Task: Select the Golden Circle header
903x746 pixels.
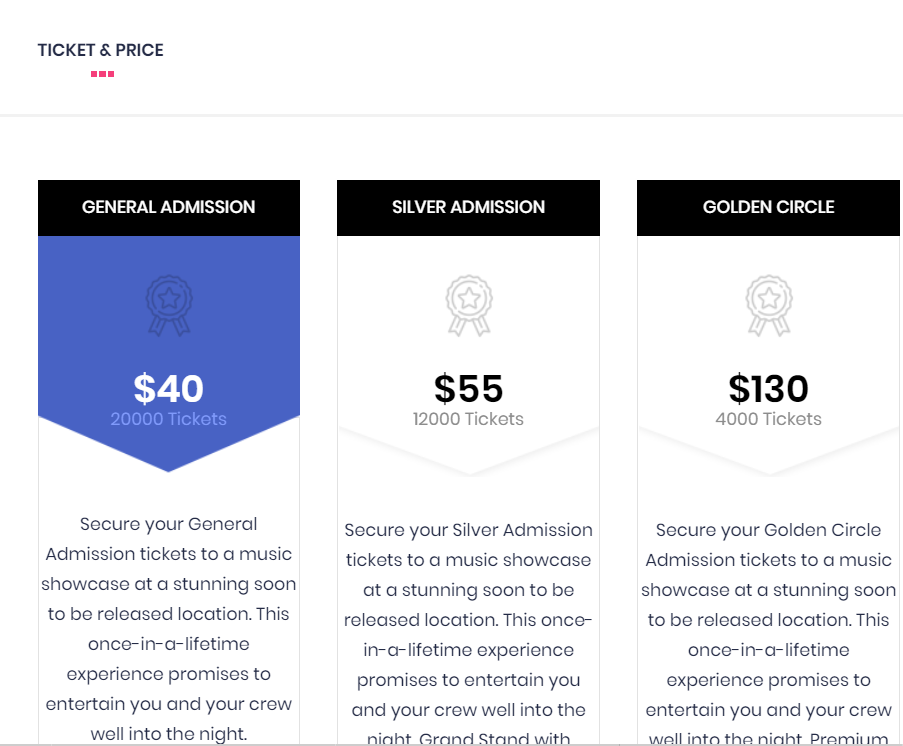Action: point(768,207)
